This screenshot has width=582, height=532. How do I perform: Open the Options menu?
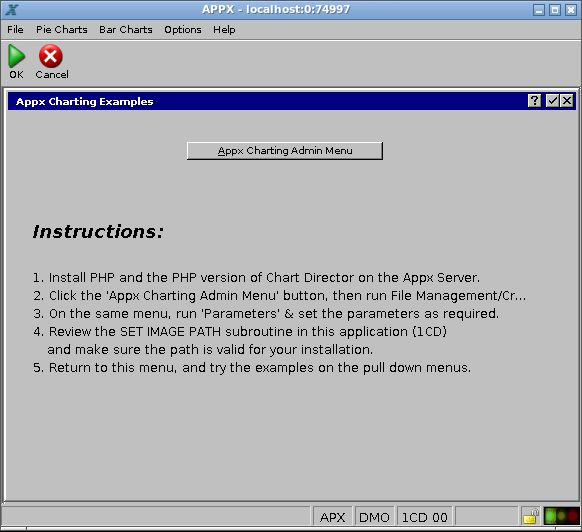pyautogui.click(x=183, y=30)
